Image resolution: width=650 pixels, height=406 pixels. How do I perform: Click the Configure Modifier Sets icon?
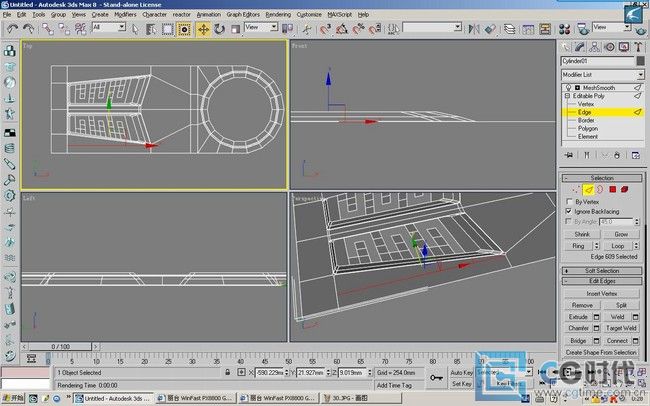click(x=636, y=155)
